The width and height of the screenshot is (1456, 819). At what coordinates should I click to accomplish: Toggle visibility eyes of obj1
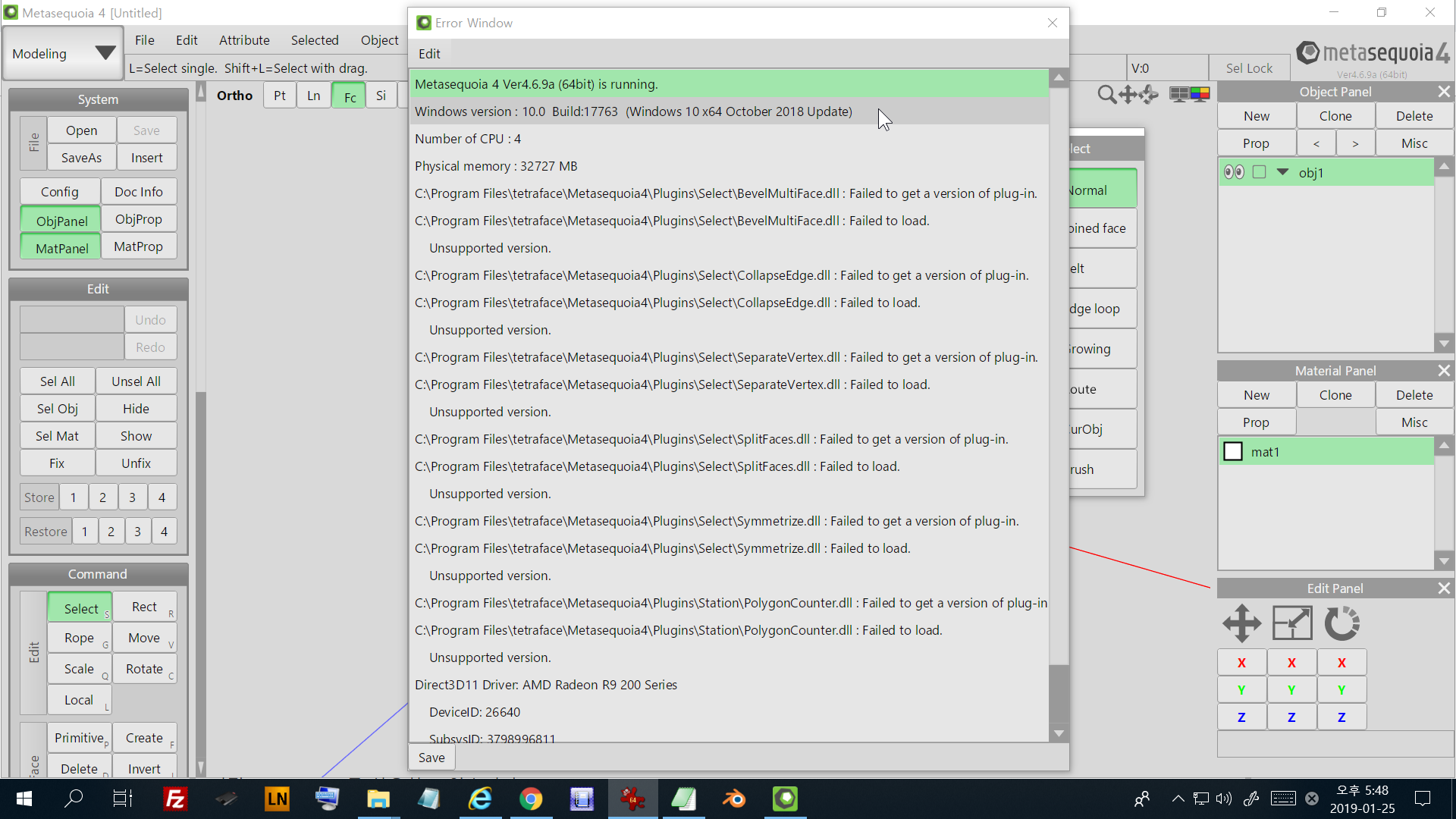[1234, 172]
